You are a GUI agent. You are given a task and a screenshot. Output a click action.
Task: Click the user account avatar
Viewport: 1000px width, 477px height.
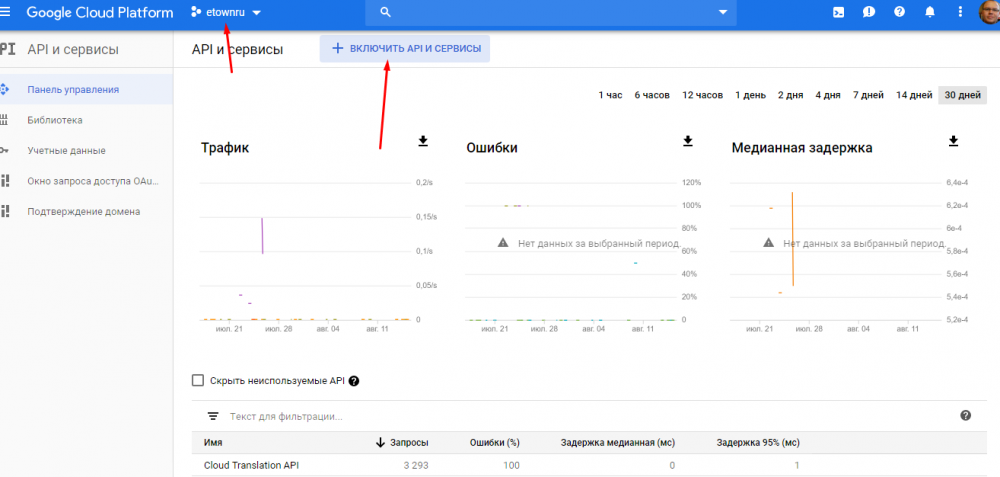pos(990,13)
